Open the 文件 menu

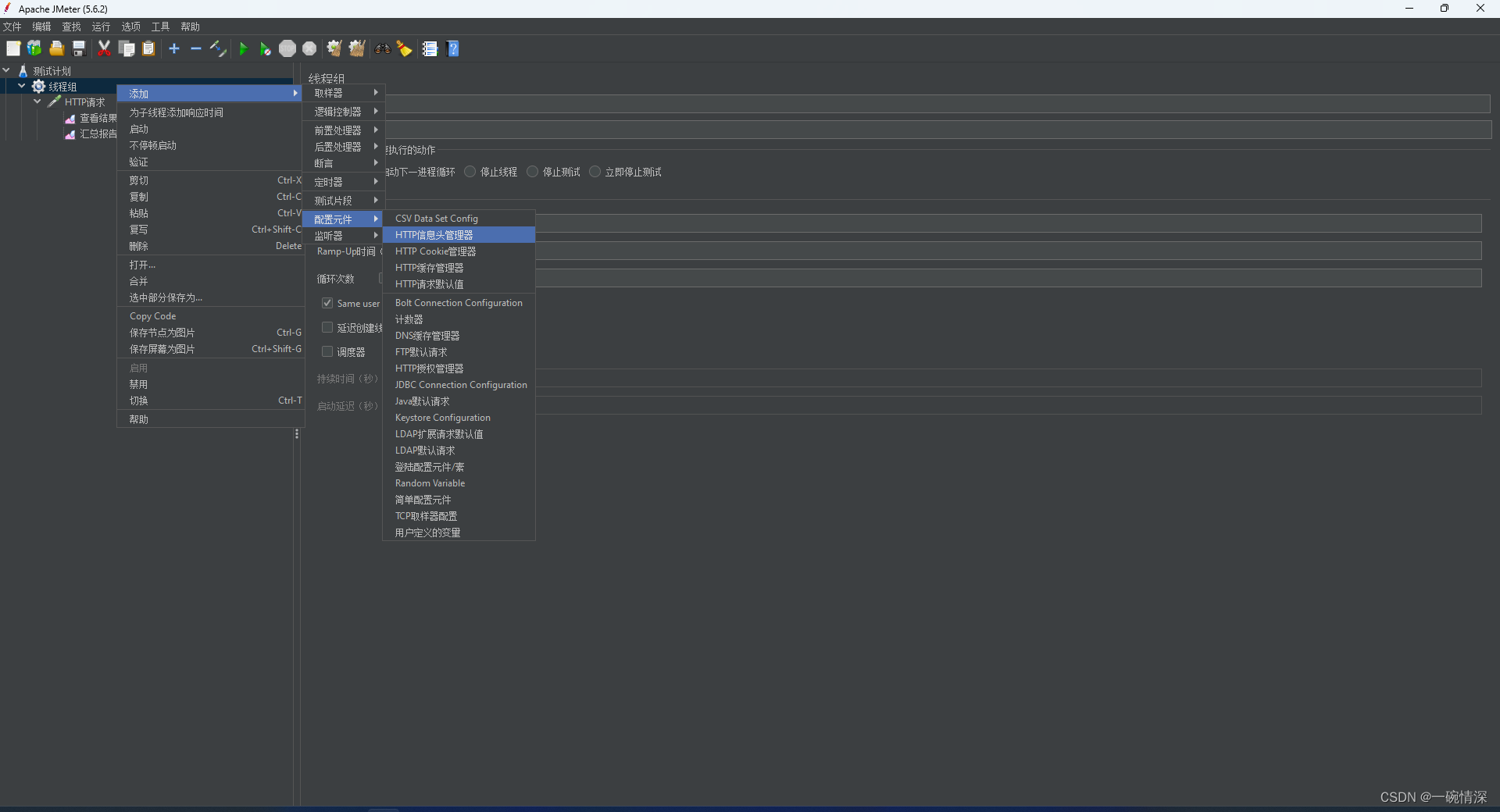pyautogui.click(x=12, y=27)
